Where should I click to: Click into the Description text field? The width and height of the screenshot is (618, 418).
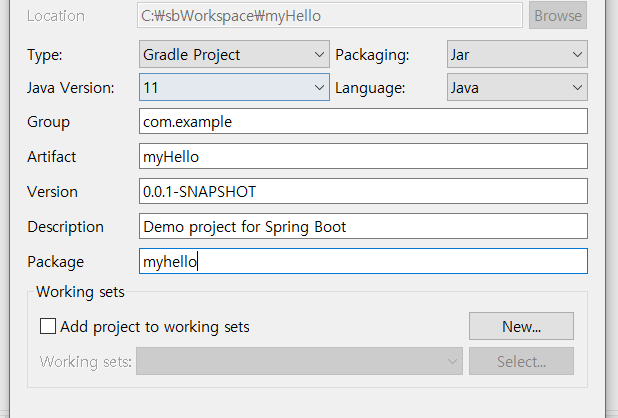362,226
